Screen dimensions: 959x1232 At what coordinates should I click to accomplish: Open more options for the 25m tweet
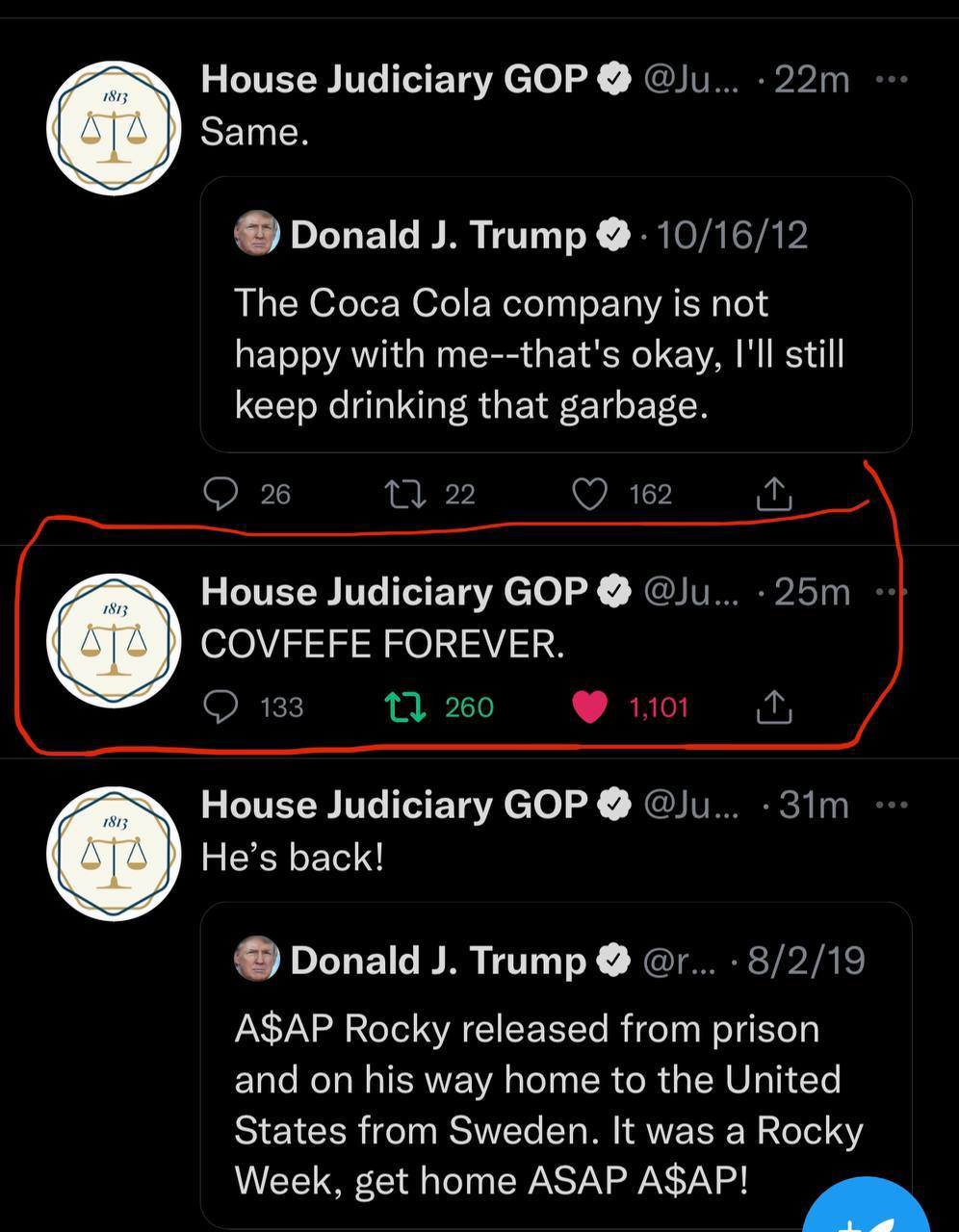(892, 592)
